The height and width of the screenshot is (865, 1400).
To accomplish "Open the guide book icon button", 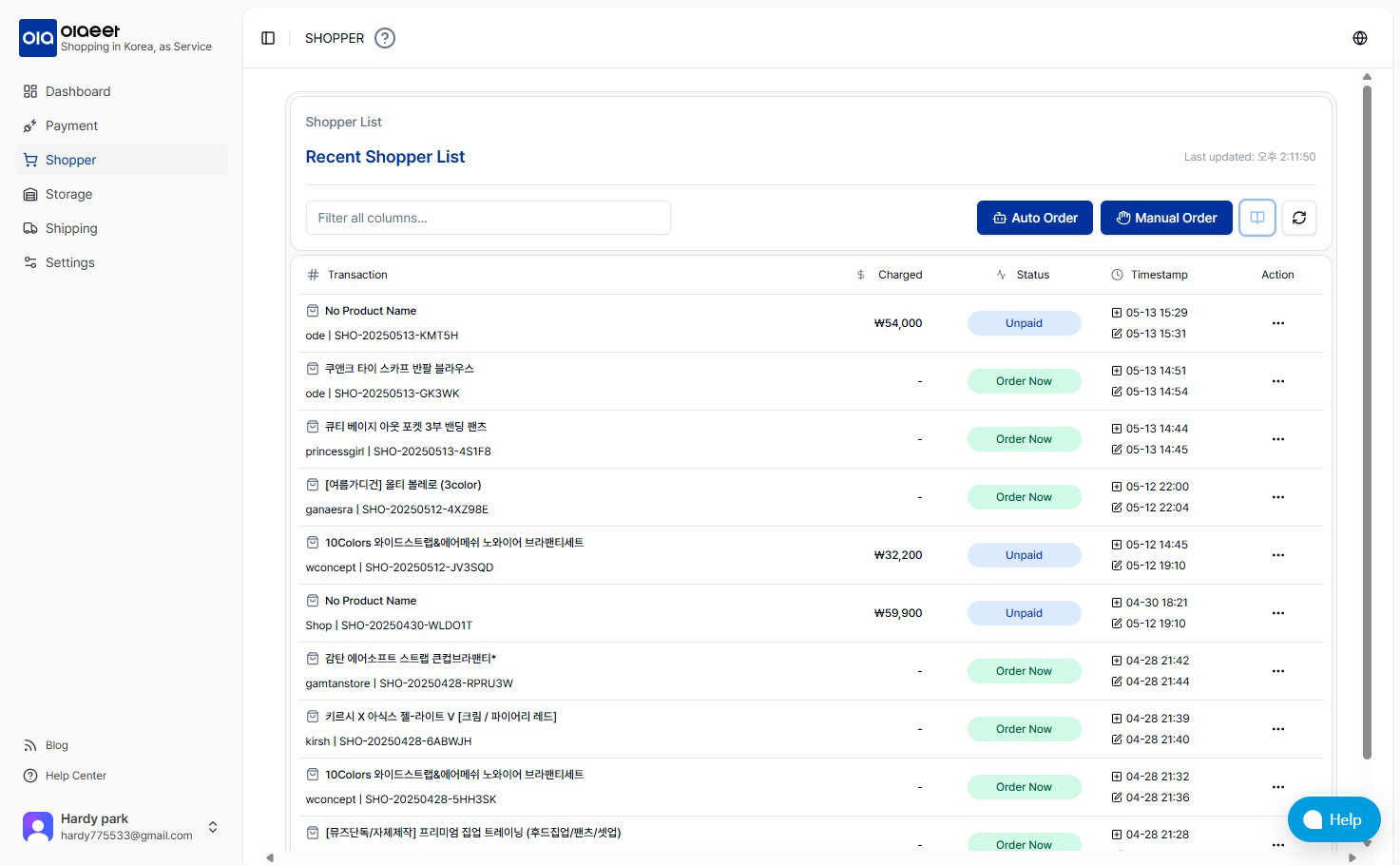I will click(x=1257, y=218).
